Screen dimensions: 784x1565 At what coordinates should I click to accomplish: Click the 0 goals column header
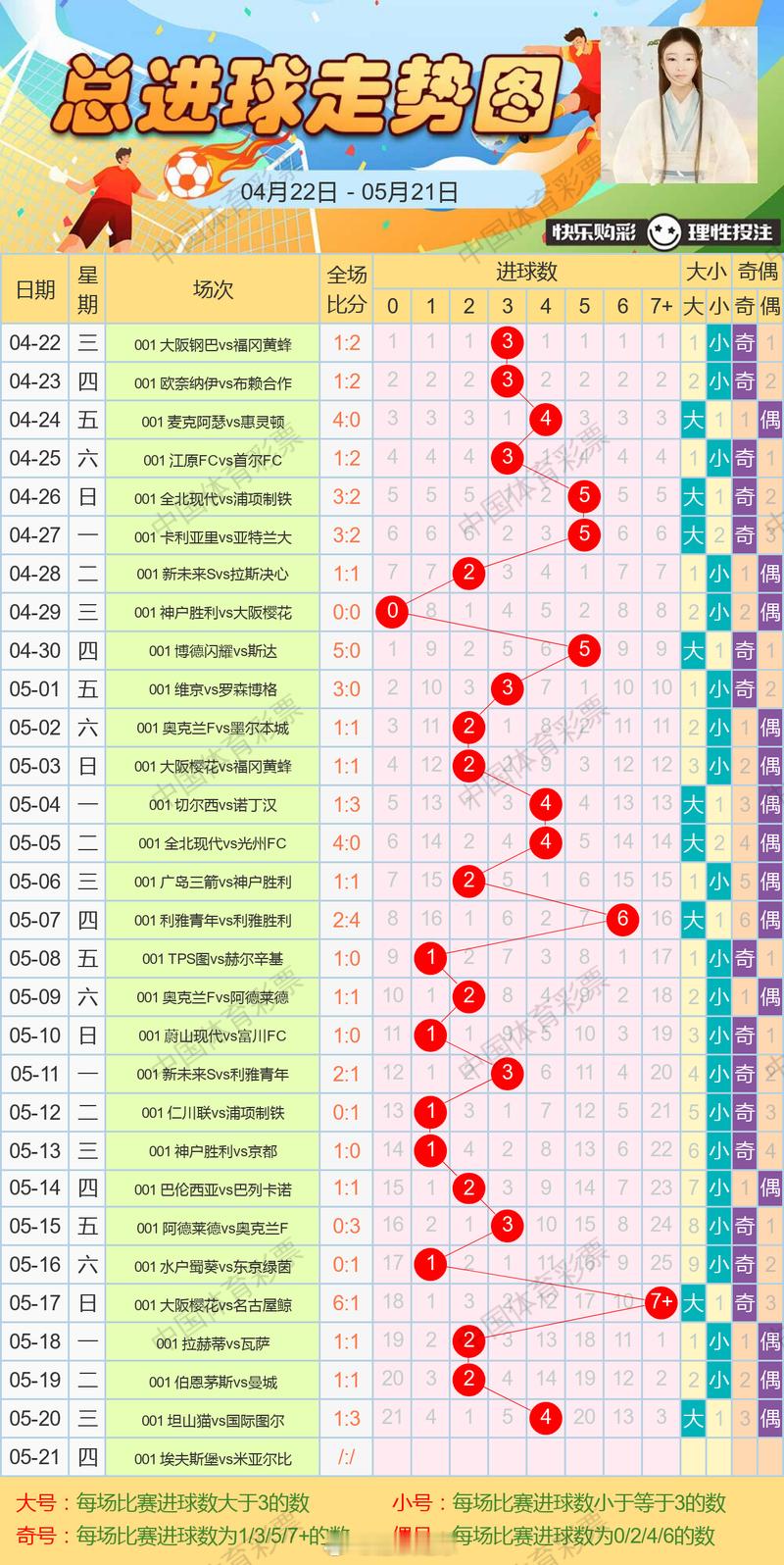coord(392,306)
